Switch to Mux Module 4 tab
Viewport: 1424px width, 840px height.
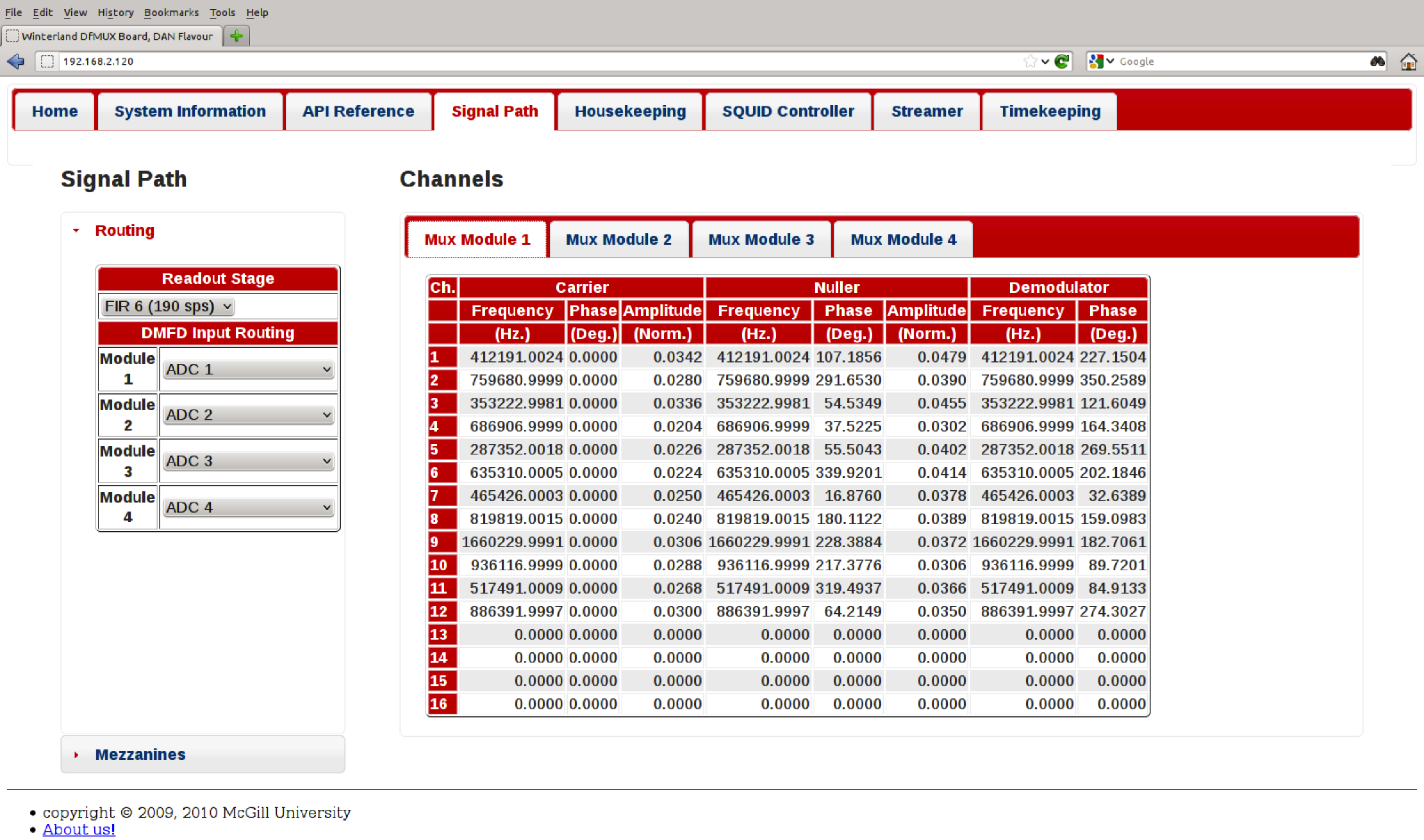[904, 240]
